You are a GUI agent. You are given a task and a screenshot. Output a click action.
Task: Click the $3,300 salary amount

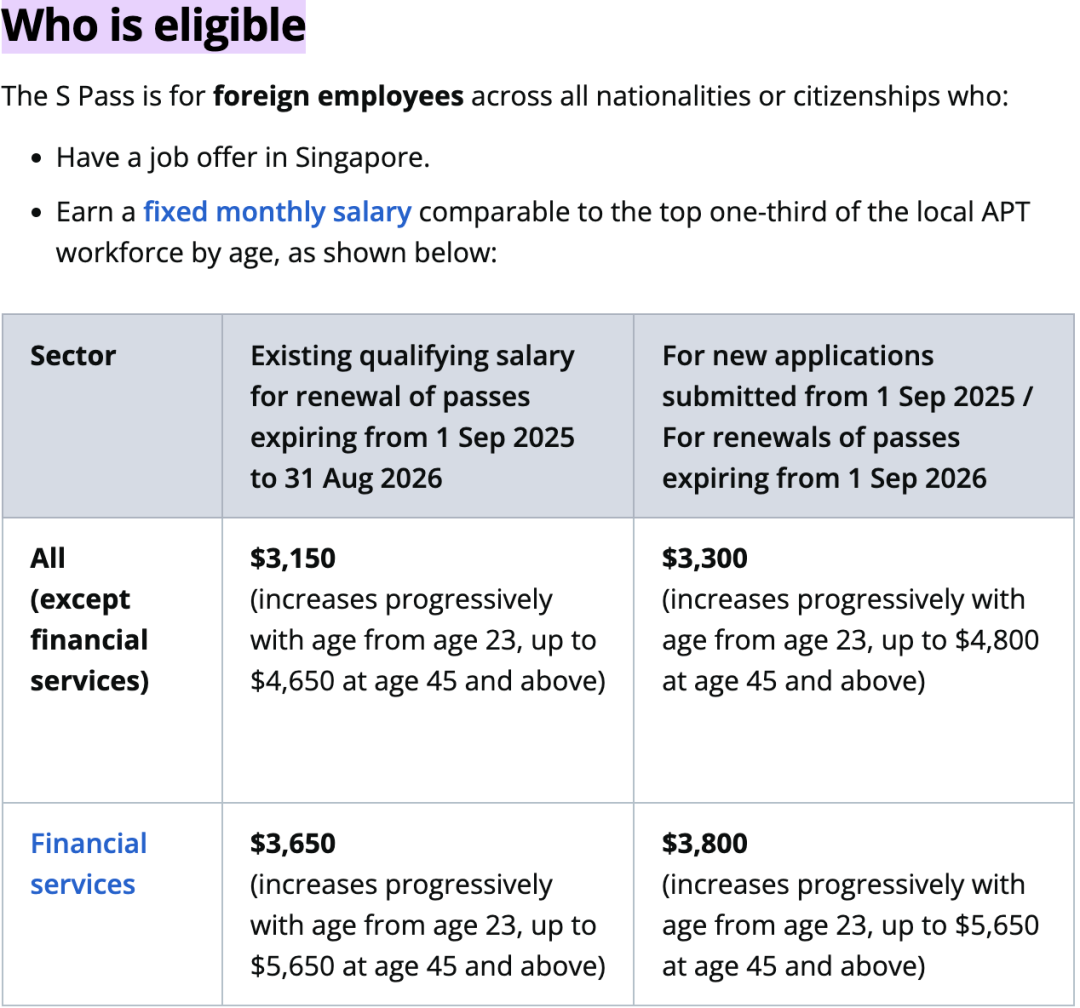pos(704,558)
